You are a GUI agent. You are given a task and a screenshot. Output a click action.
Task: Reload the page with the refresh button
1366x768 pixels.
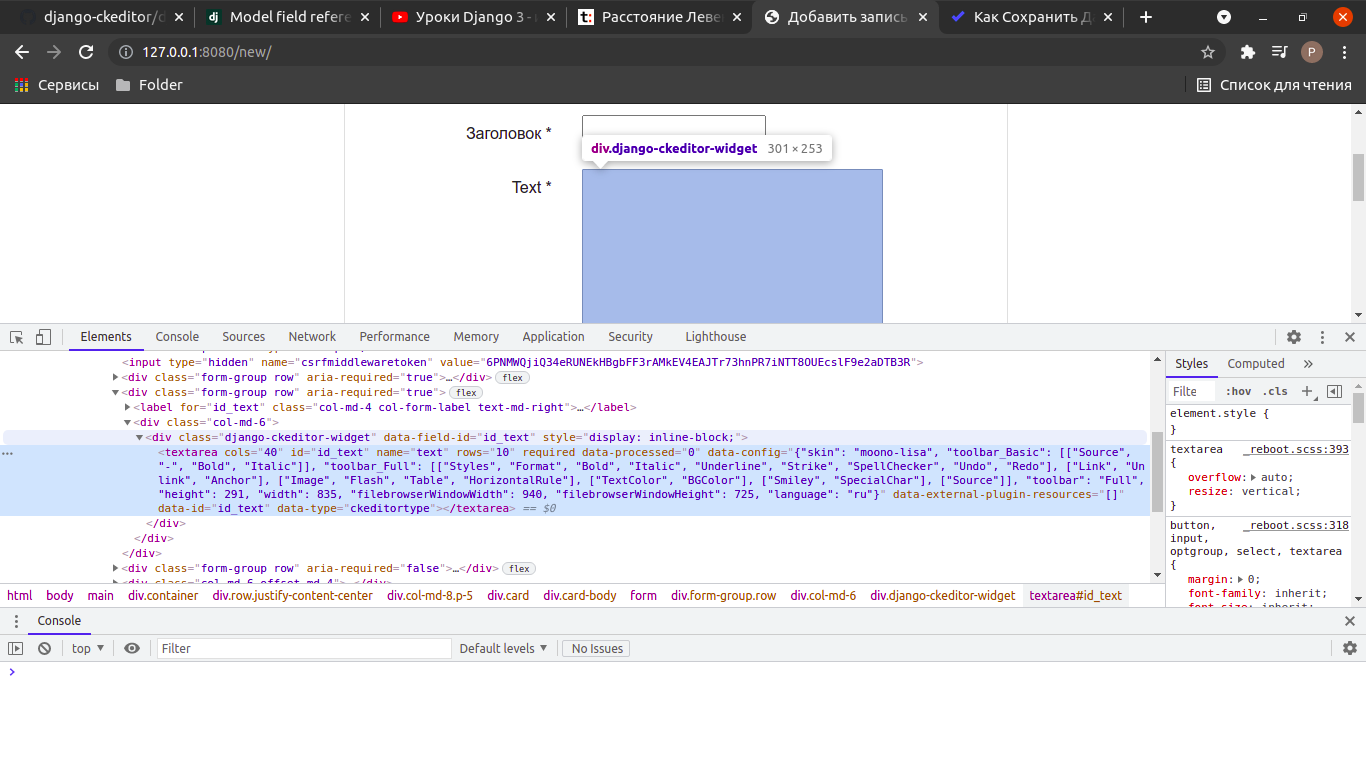pos(86,52)
